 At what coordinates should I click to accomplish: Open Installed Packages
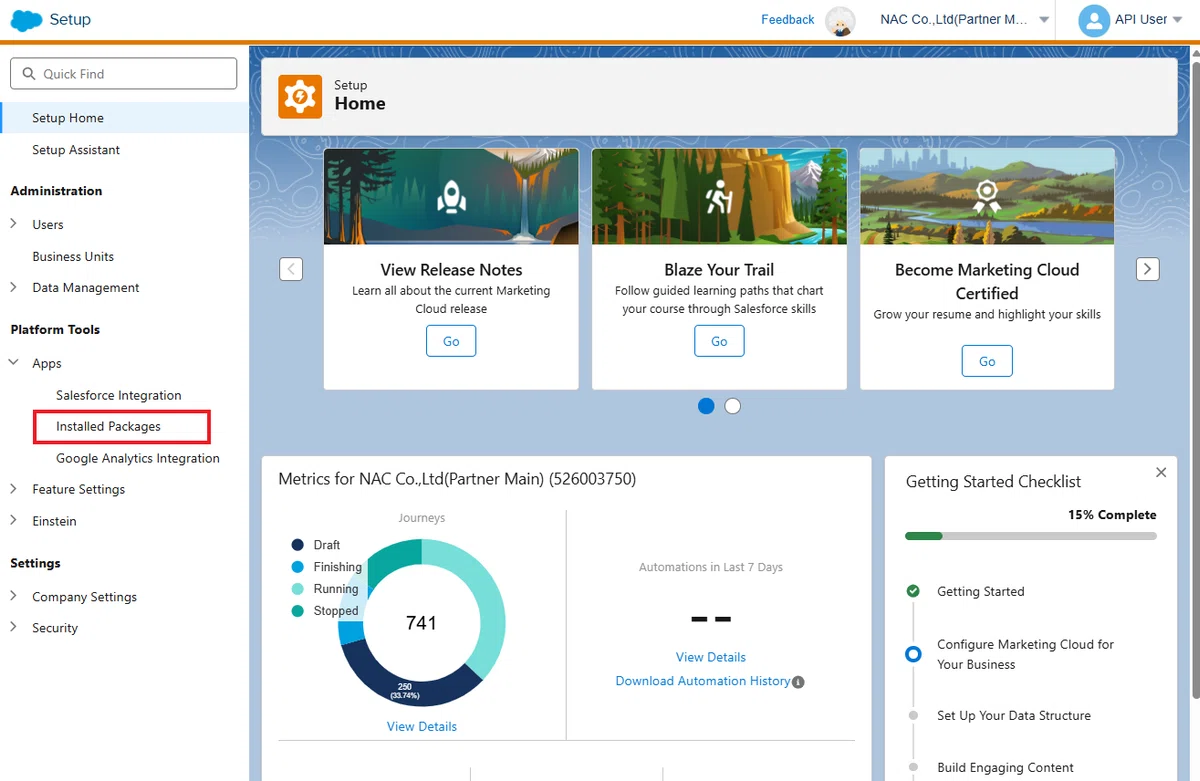coord(109,427)
